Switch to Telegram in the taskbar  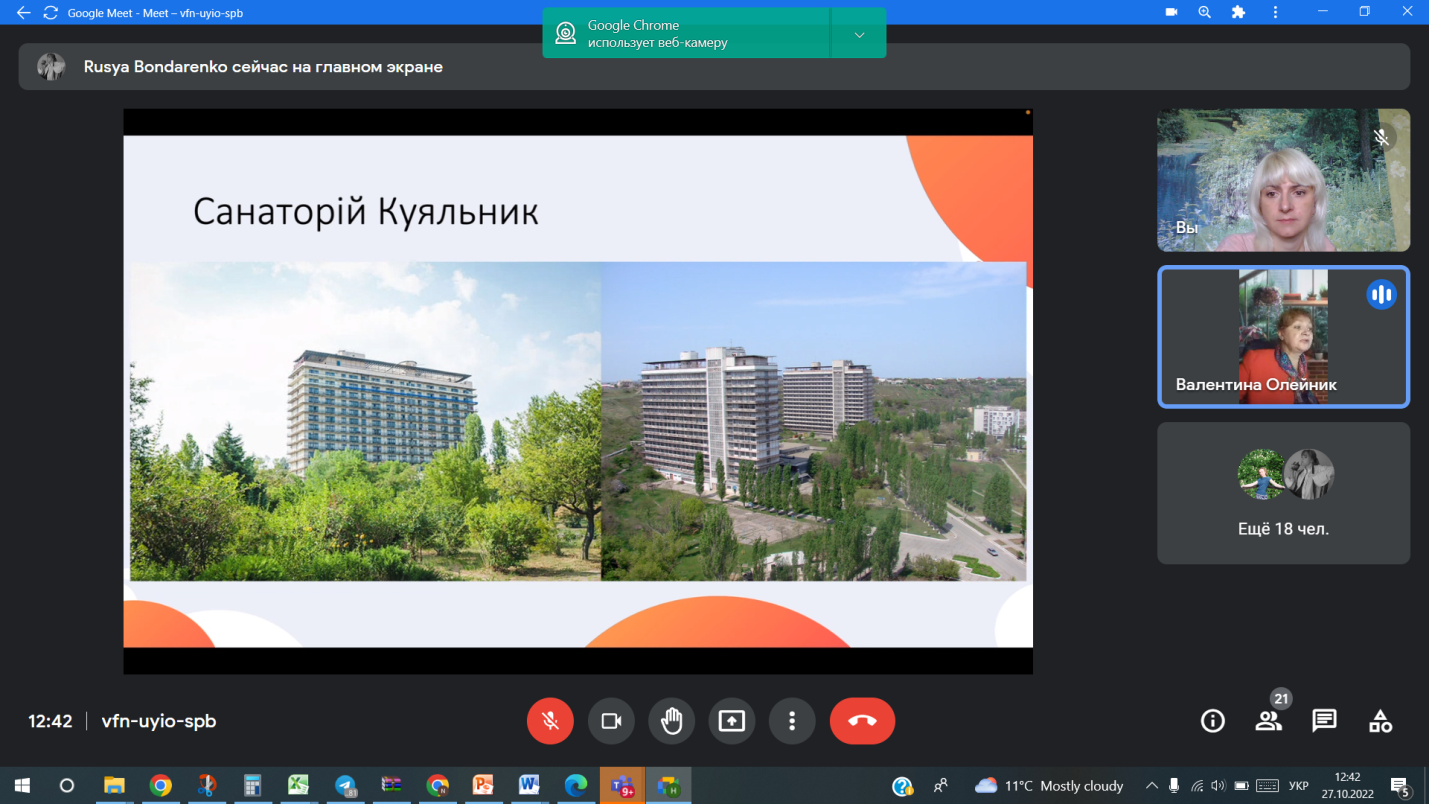345,786
